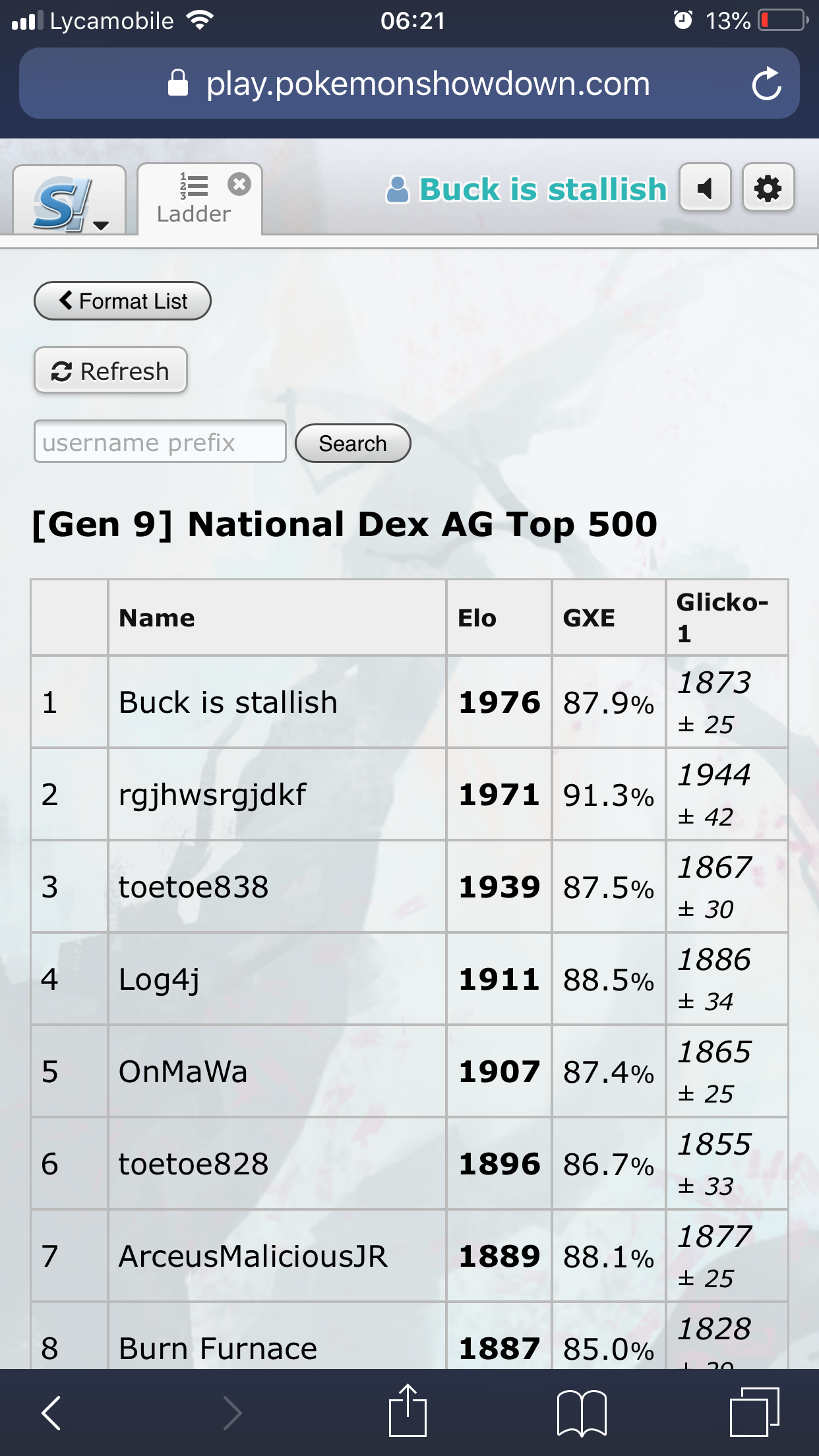Tap the Safari back arrow

(x=51, y=1412)
